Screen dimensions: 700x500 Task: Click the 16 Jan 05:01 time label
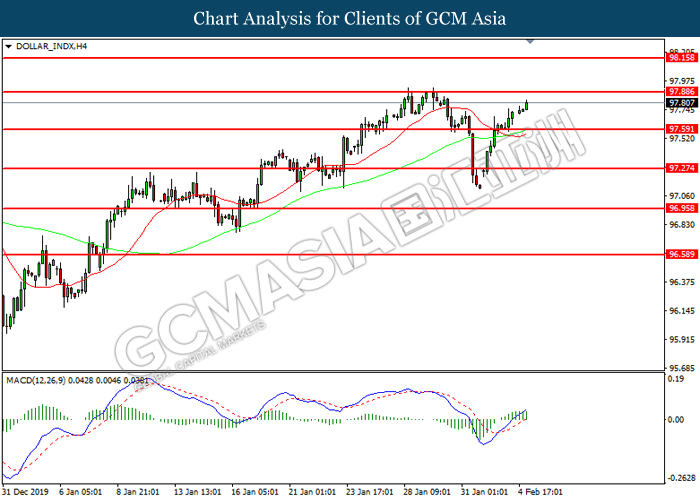tap(255, 492)
